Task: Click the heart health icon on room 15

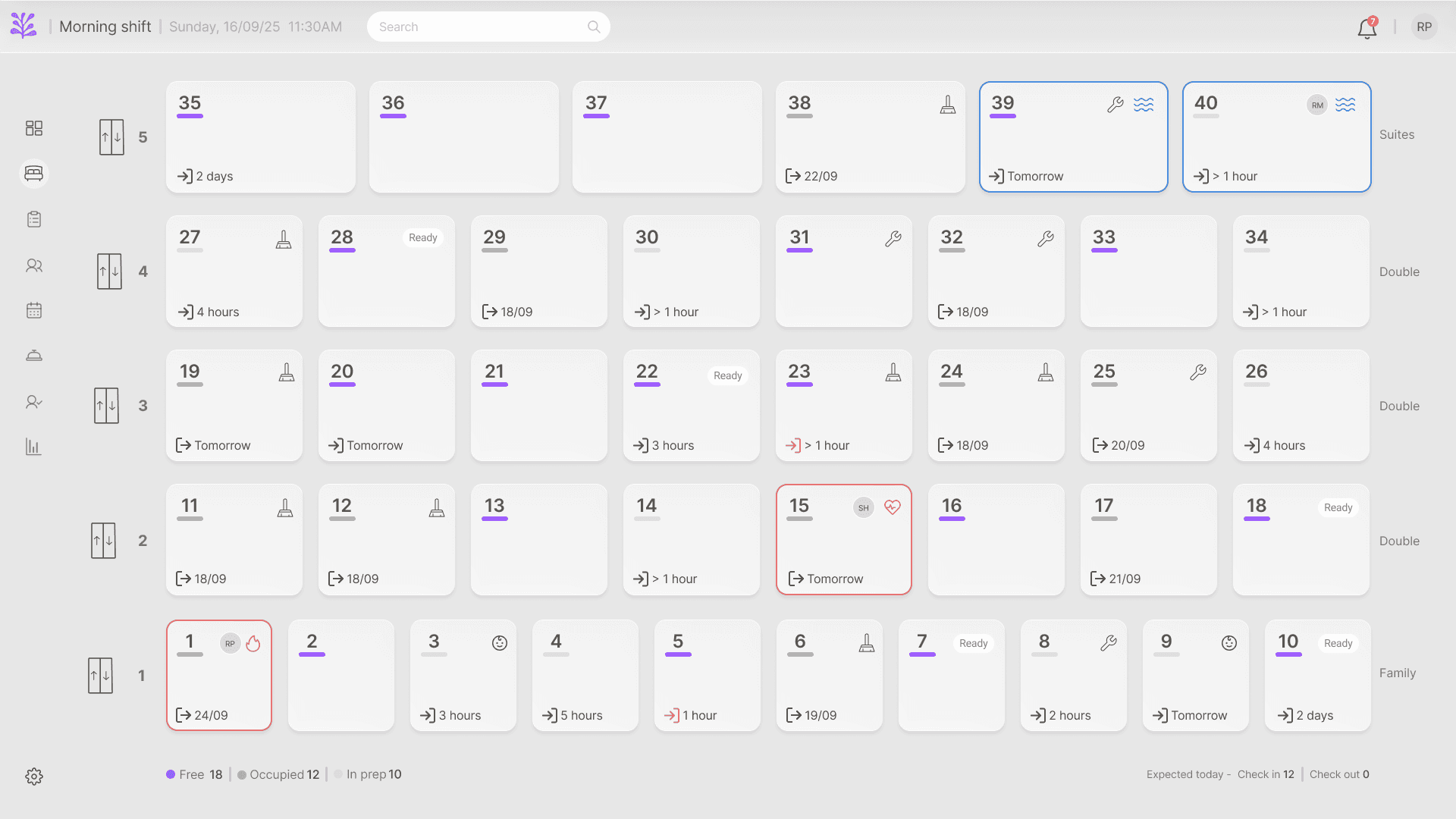Action: (893, 507)
